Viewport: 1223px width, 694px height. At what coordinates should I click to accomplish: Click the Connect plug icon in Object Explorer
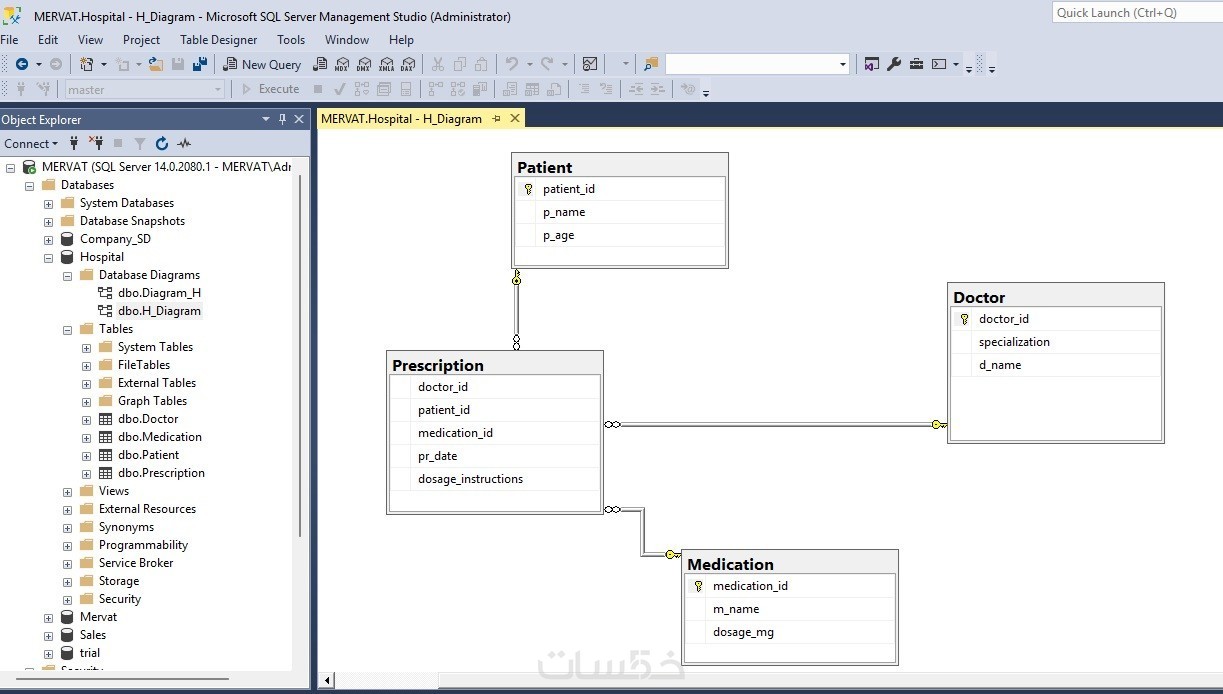(x=74, y=143)
